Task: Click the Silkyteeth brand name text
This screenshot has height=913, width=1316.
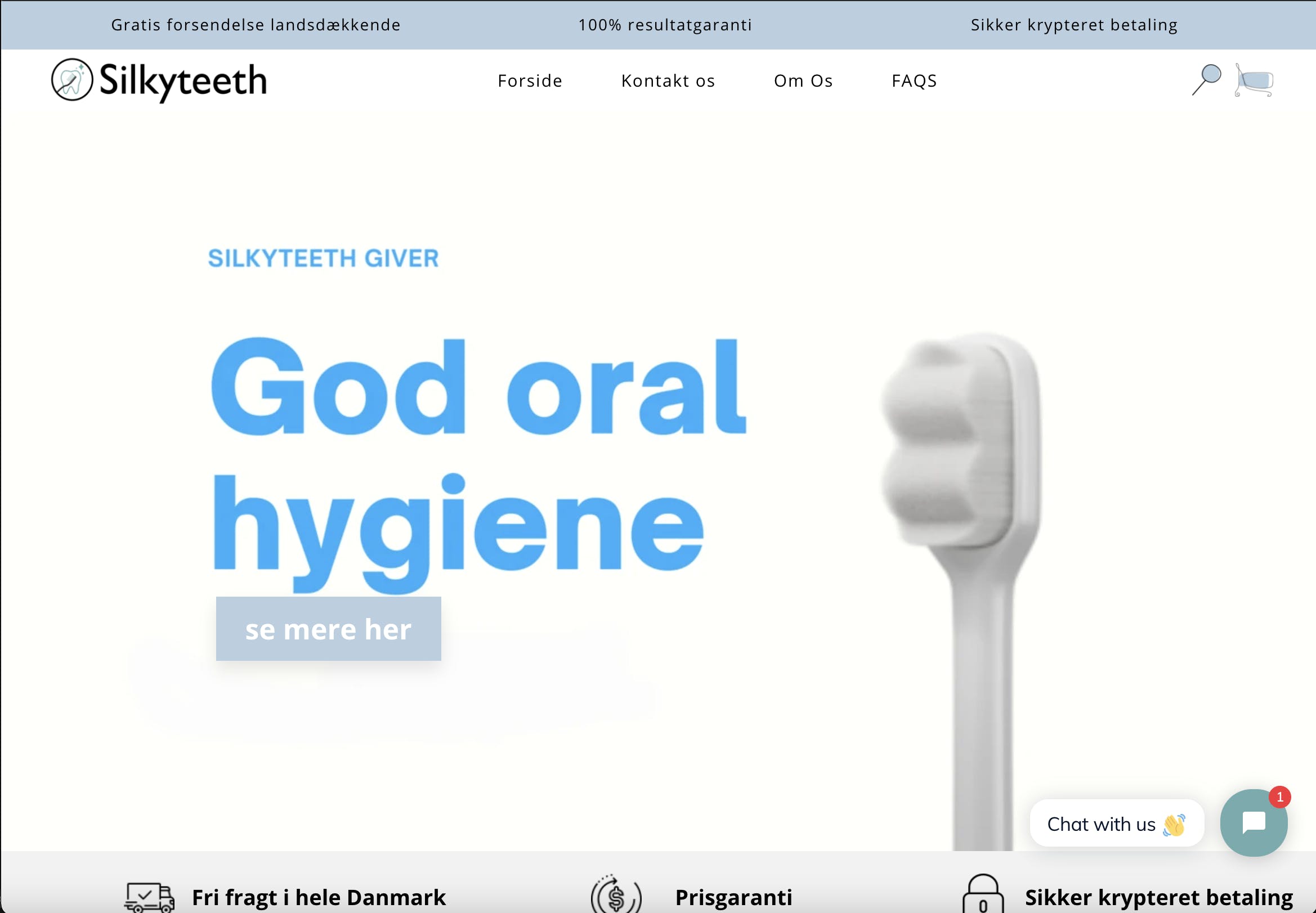Action: (x=183, y=80)
